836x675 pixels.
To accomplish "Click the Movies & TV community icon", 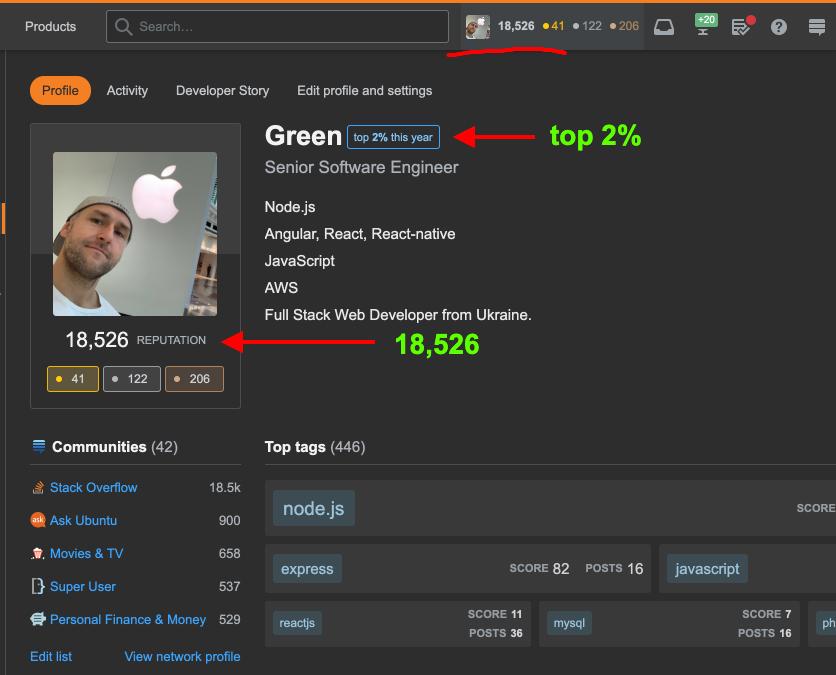I will click(38, 553).
